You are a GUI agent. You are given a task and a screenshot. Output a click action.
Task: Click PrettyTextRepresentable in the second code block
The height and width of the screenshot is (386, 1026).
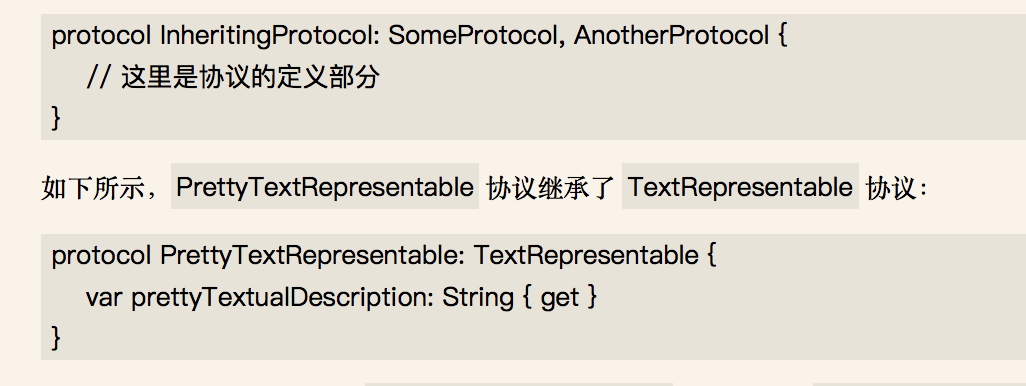(x=312, y=255)
